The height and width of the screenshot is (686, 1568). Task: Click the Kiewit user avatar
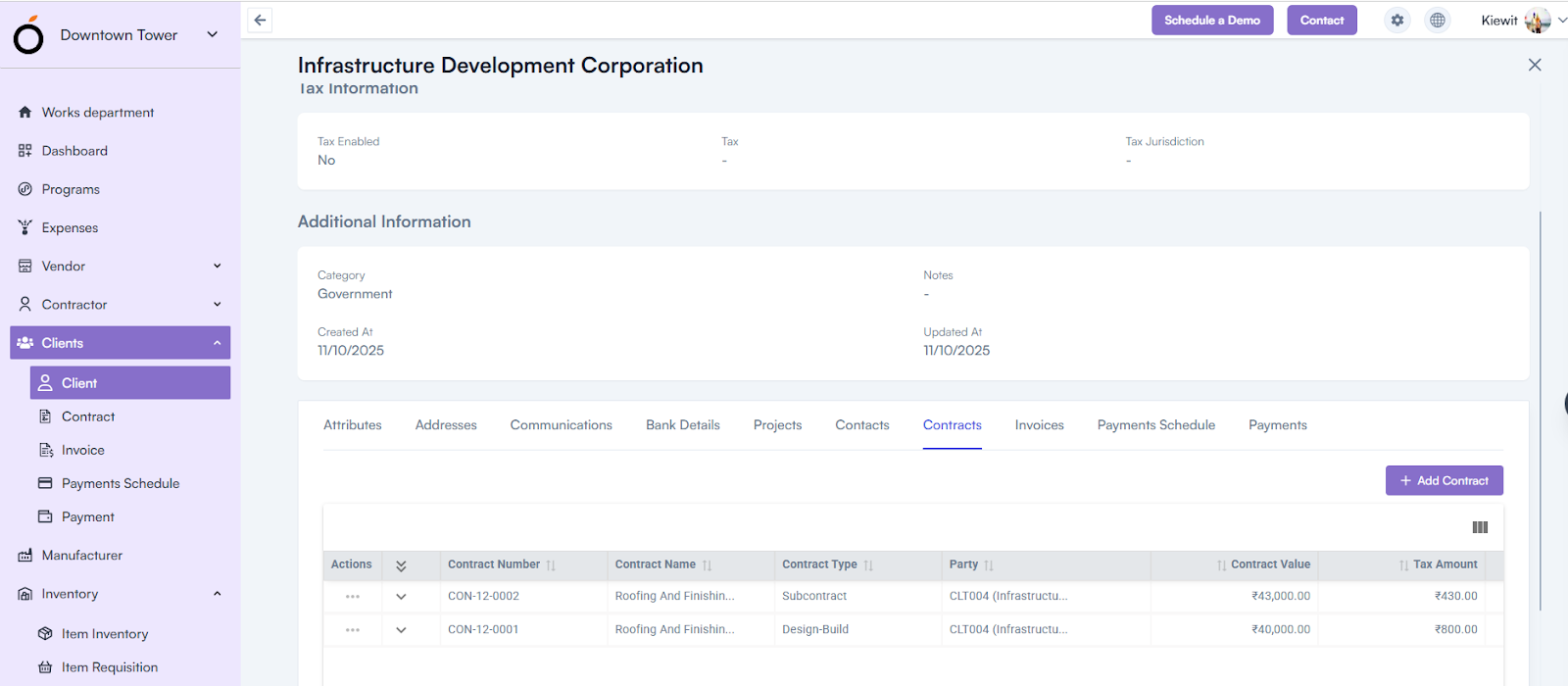pyautogui.click(x=1538, y=21)
